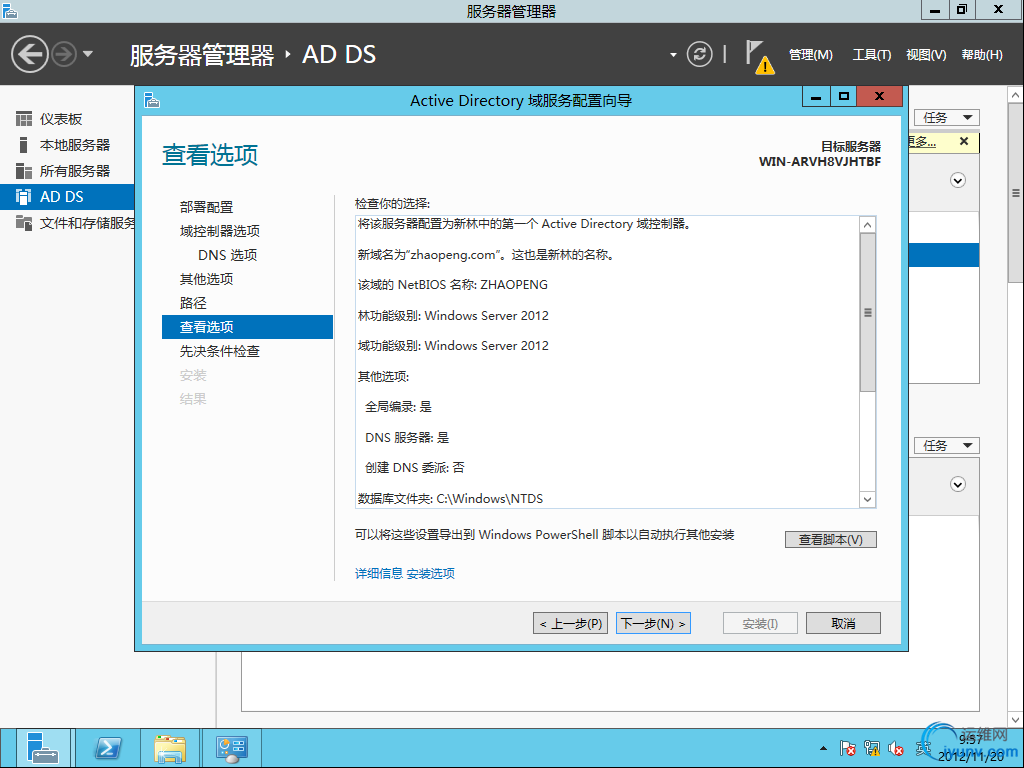The height and width of the screenshot is (768, 1024).
Task: Go to the 部署配置 wizard step
Action: click(206, 207)
